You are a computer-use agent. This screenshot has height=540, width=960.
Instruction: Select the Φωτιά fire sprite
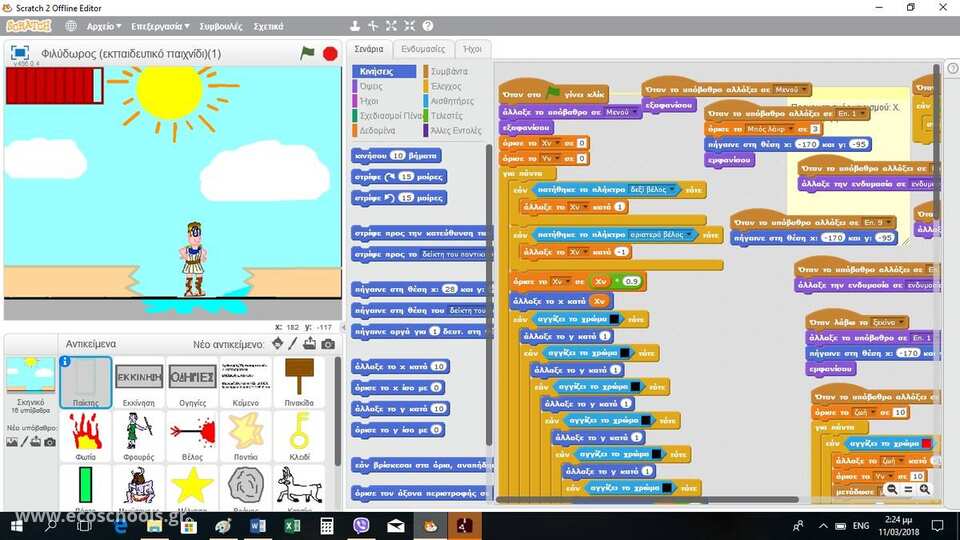tap(86, 435)
